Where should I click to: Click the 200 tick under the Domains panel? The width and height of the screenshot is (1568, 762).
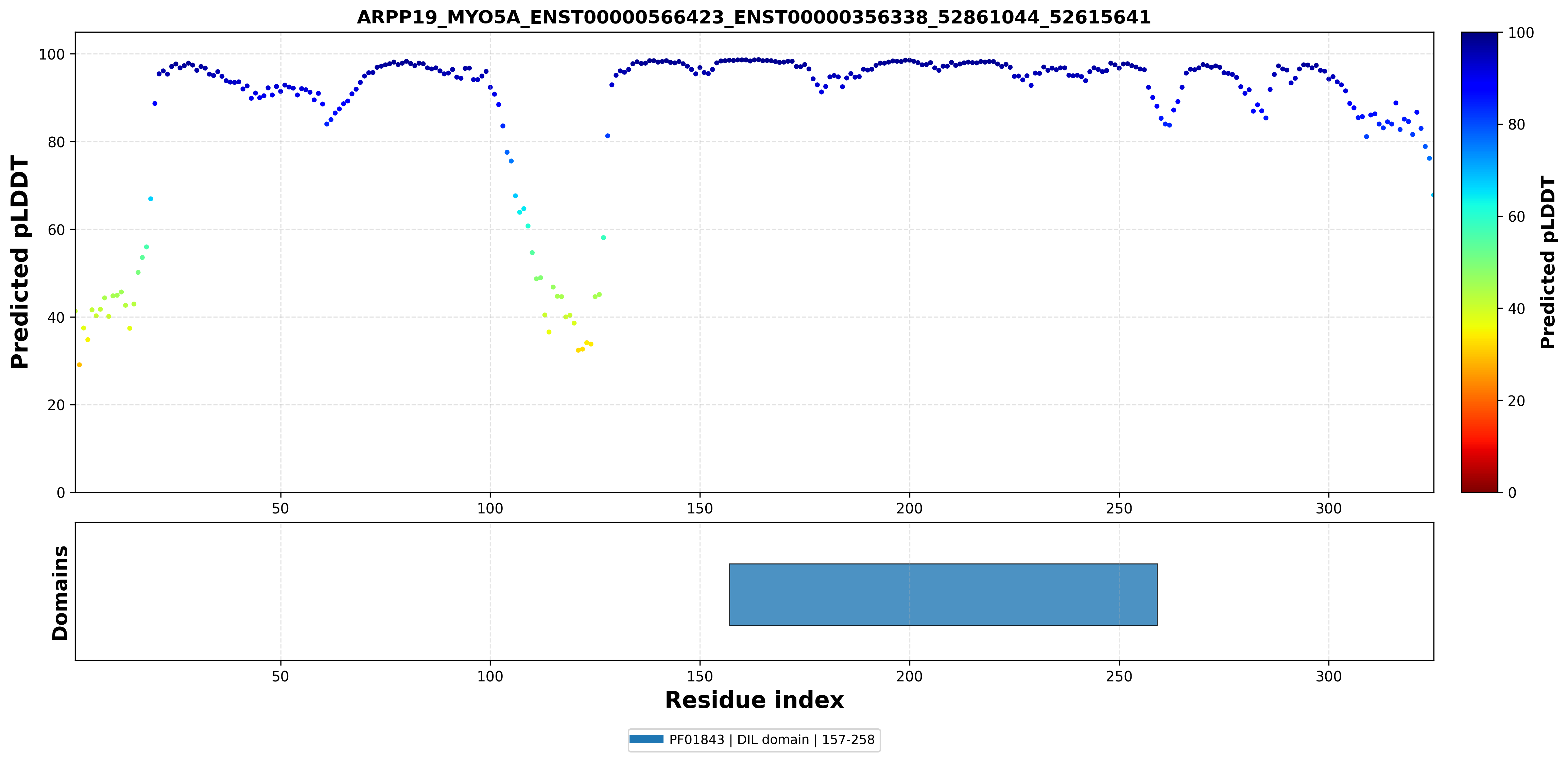tap(909, 676)
